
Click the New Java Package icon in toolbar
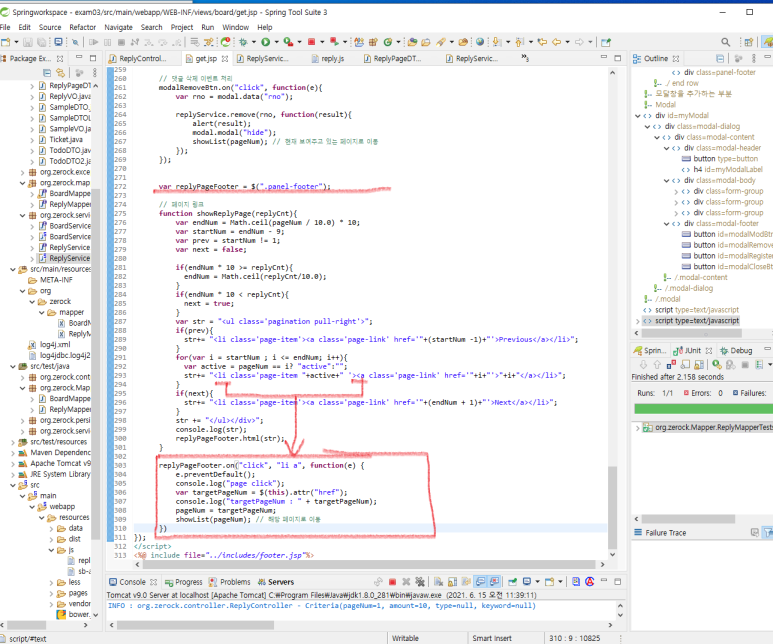point(373,42)
